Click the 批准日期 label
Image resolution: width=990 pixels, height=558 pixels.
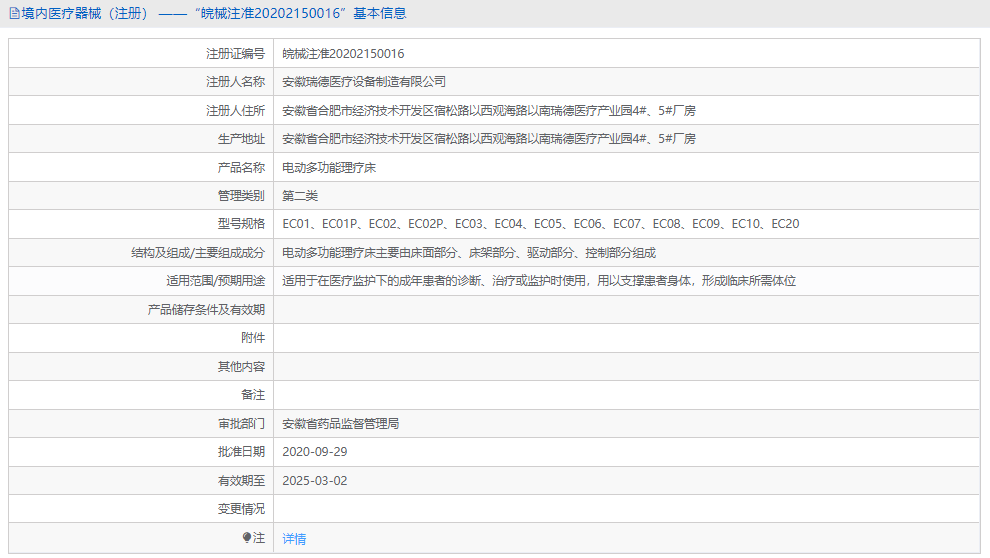(241, 452)
